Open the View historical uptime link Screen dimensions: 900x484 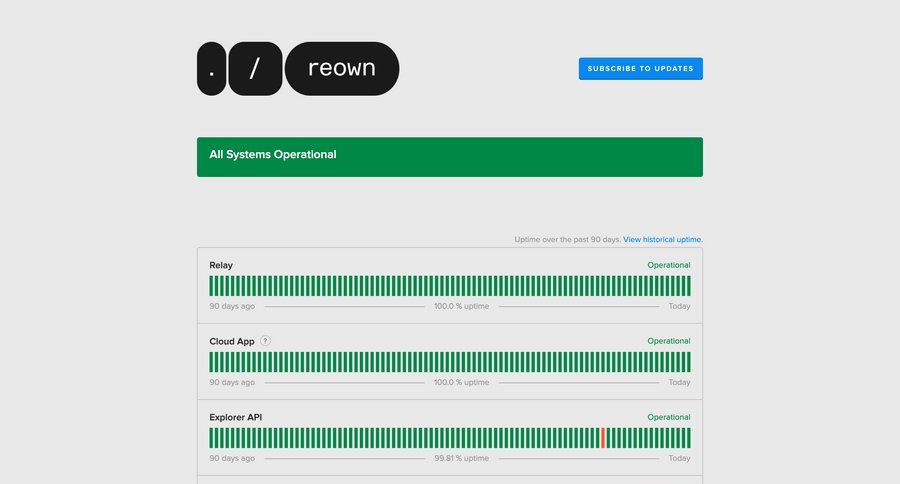pos(662,240)
